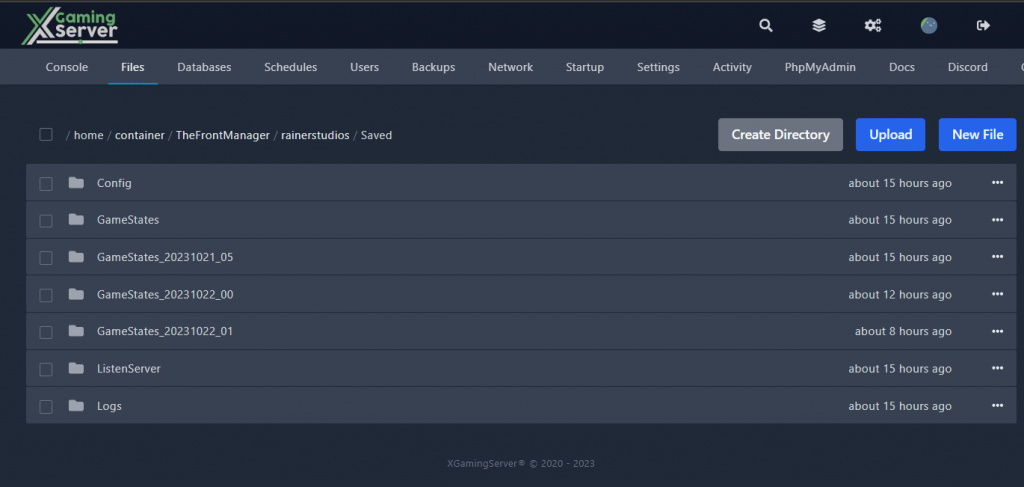Image resolution: width=1024 pixels, height=487 pixels.
Task: Open options menu for Config row
Action: [997, 183]
